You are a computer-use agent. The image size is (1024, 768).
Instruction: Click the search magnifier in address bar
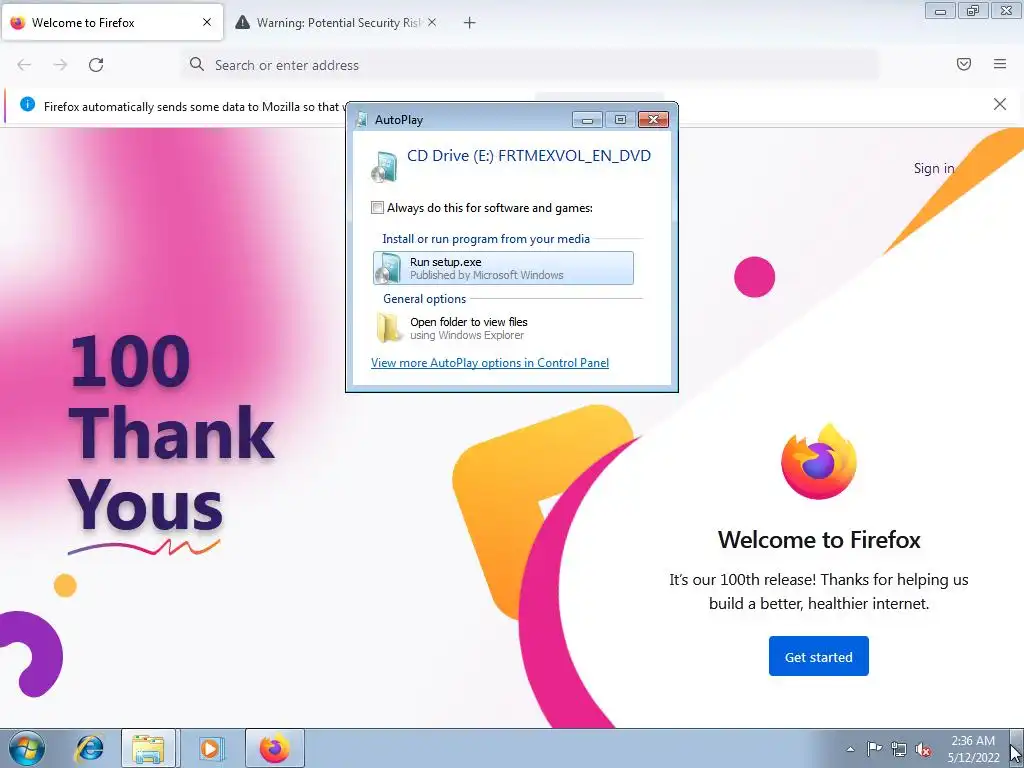[x=197, y=64]
